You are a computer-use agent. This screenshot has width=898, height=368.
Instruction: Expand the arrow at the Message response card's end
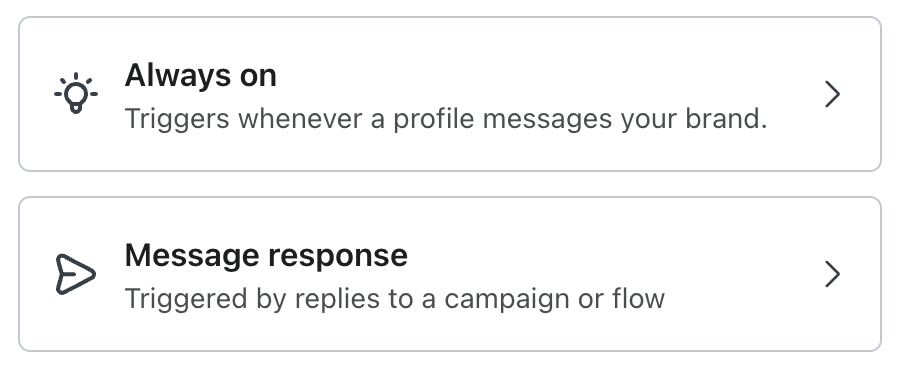click(x=832, y=274)
